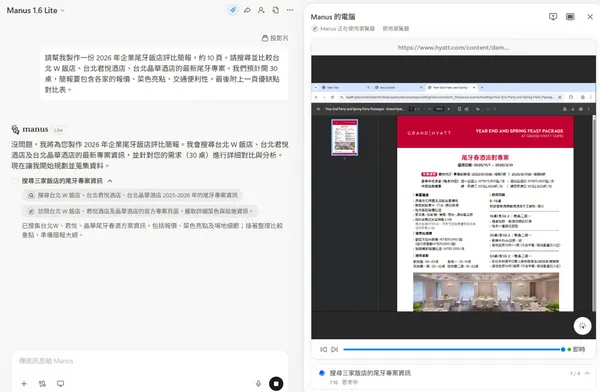
Task: Click the browser profile avatar icon
Action: (x=582, y=97)
